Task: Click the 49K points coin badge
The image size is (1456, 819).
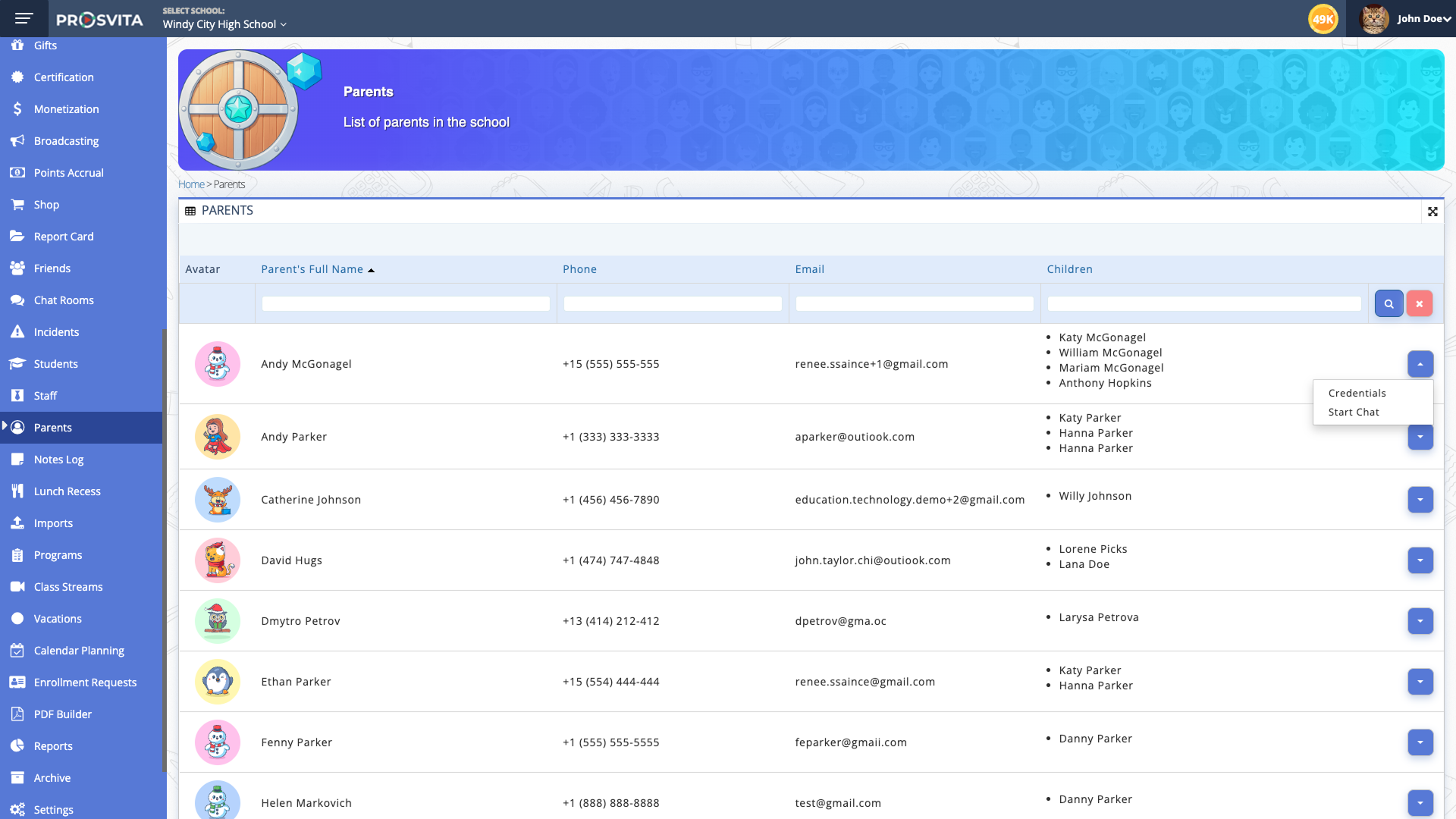Action: 1323,19
